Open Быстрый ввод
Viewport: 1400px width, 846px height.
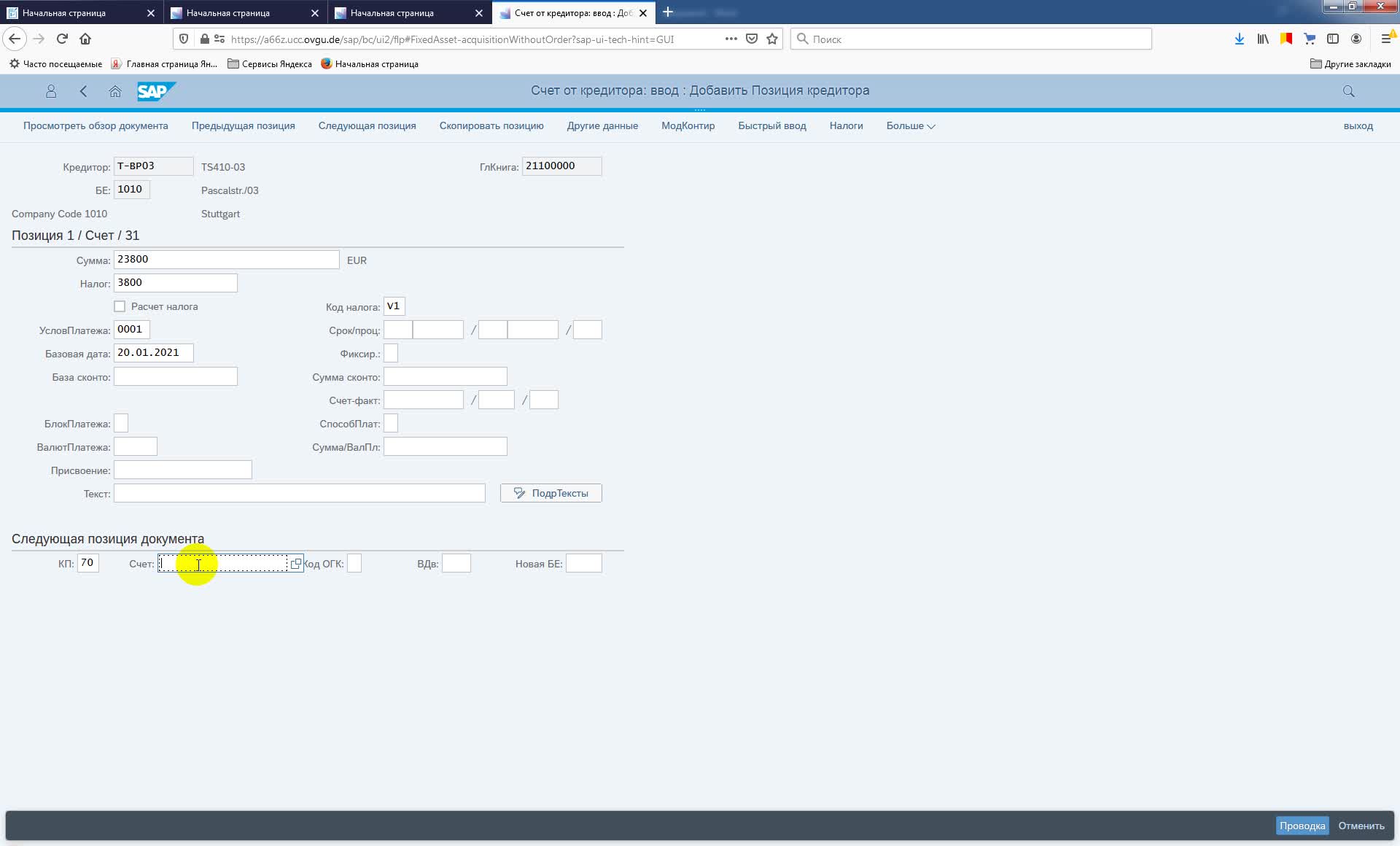[x=772, y=125]
